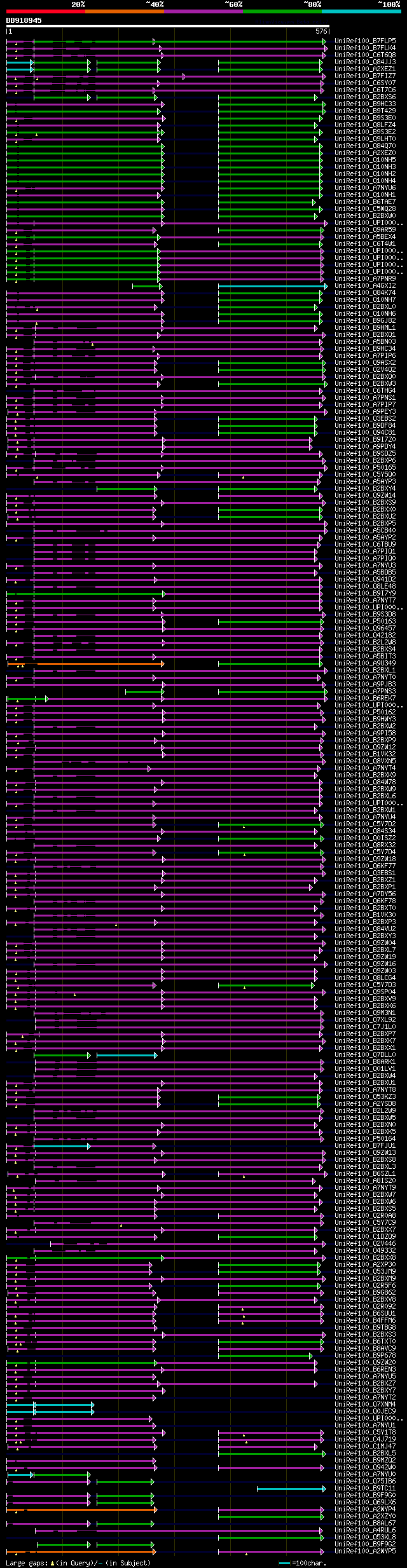Select the UniRef100_B2BXY4 label
This screenshot has height=1568, width=407.
click(x=365, y=488)
